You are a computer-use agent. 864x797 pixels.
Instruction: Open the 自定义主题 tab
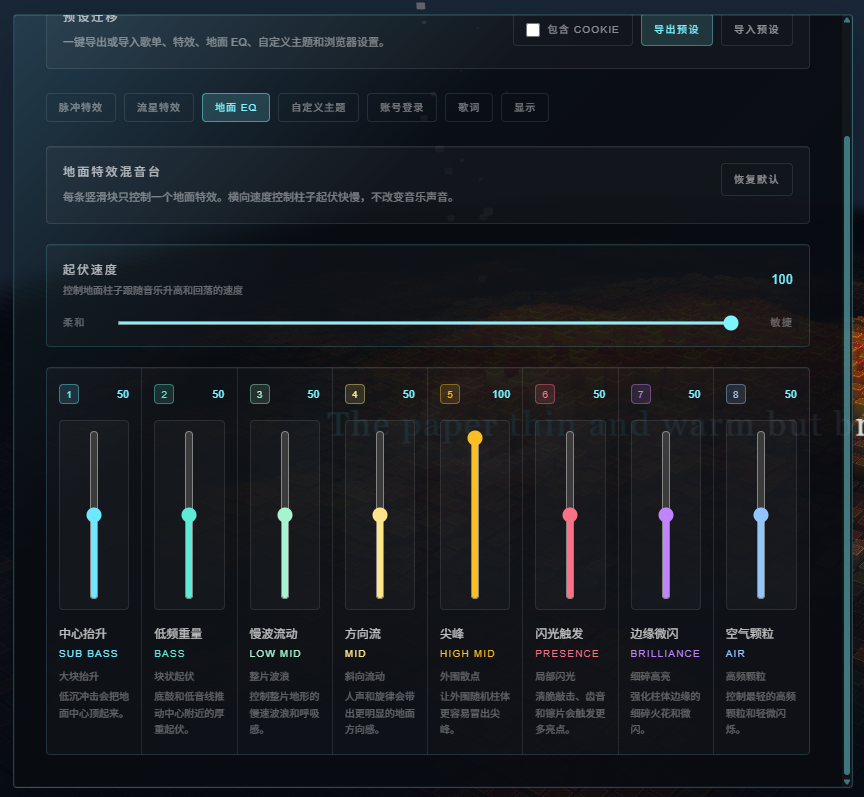click(318, 107)
